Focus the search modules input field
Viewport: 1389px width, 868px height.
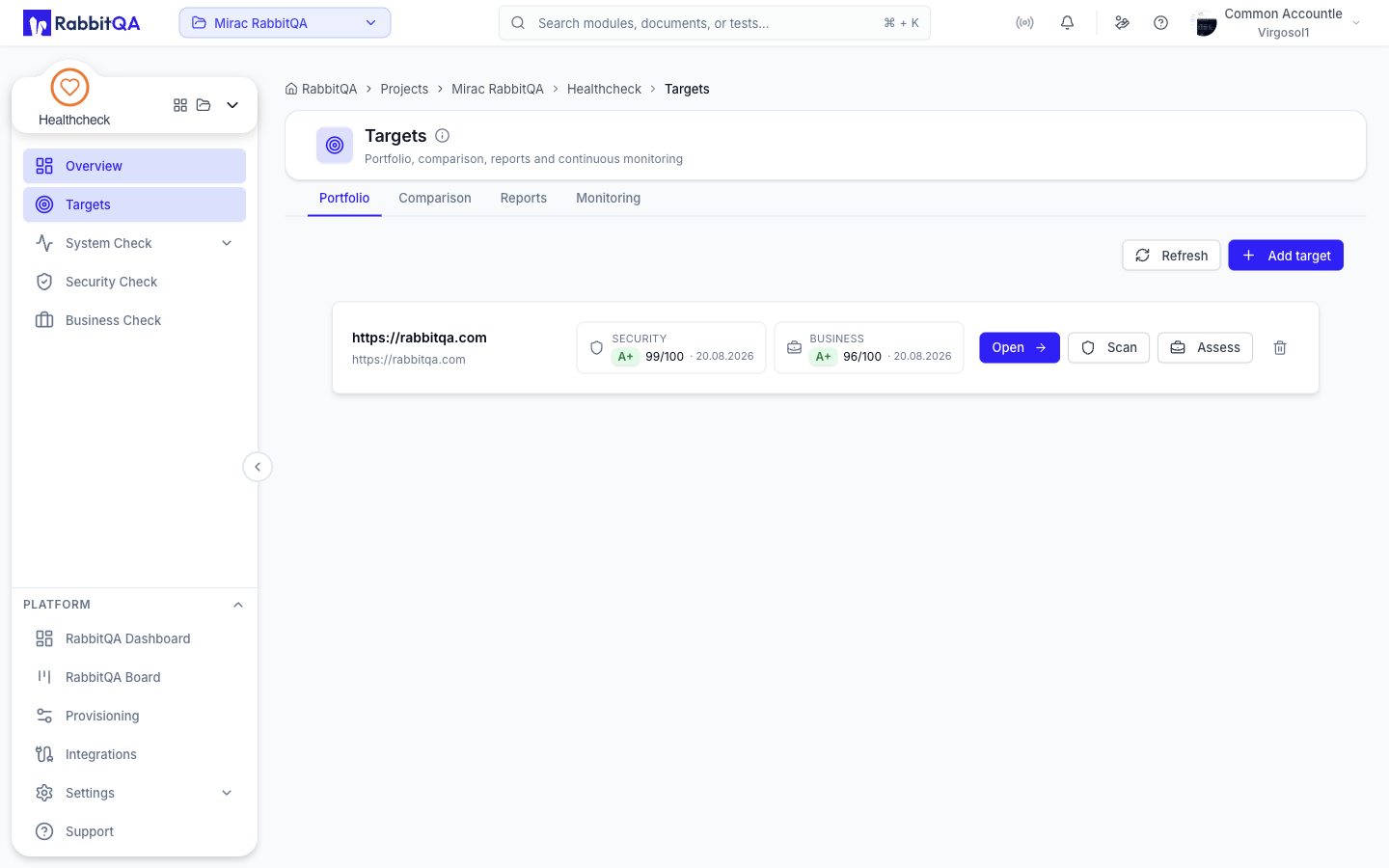pyautogui.click(x=715, y=23)
